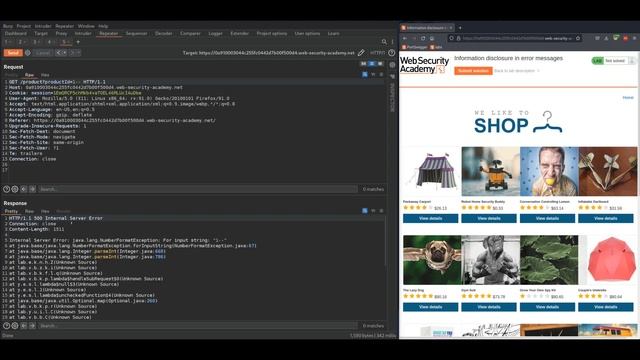Select Repeater tab number 2

tap(22, 42)
